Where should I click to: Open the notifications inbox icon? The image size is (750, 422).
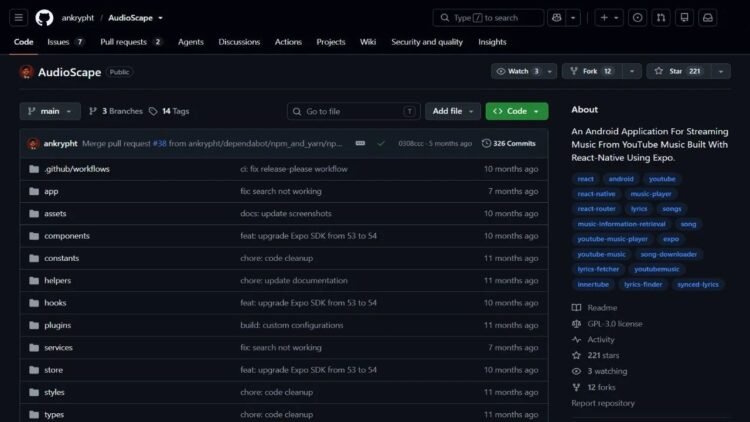708,18
